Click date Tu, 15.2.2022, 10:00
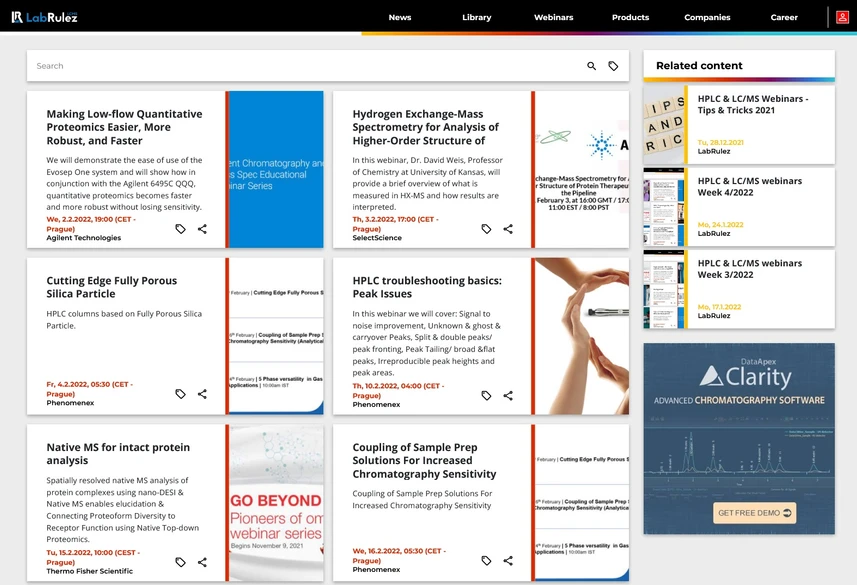 93,557
